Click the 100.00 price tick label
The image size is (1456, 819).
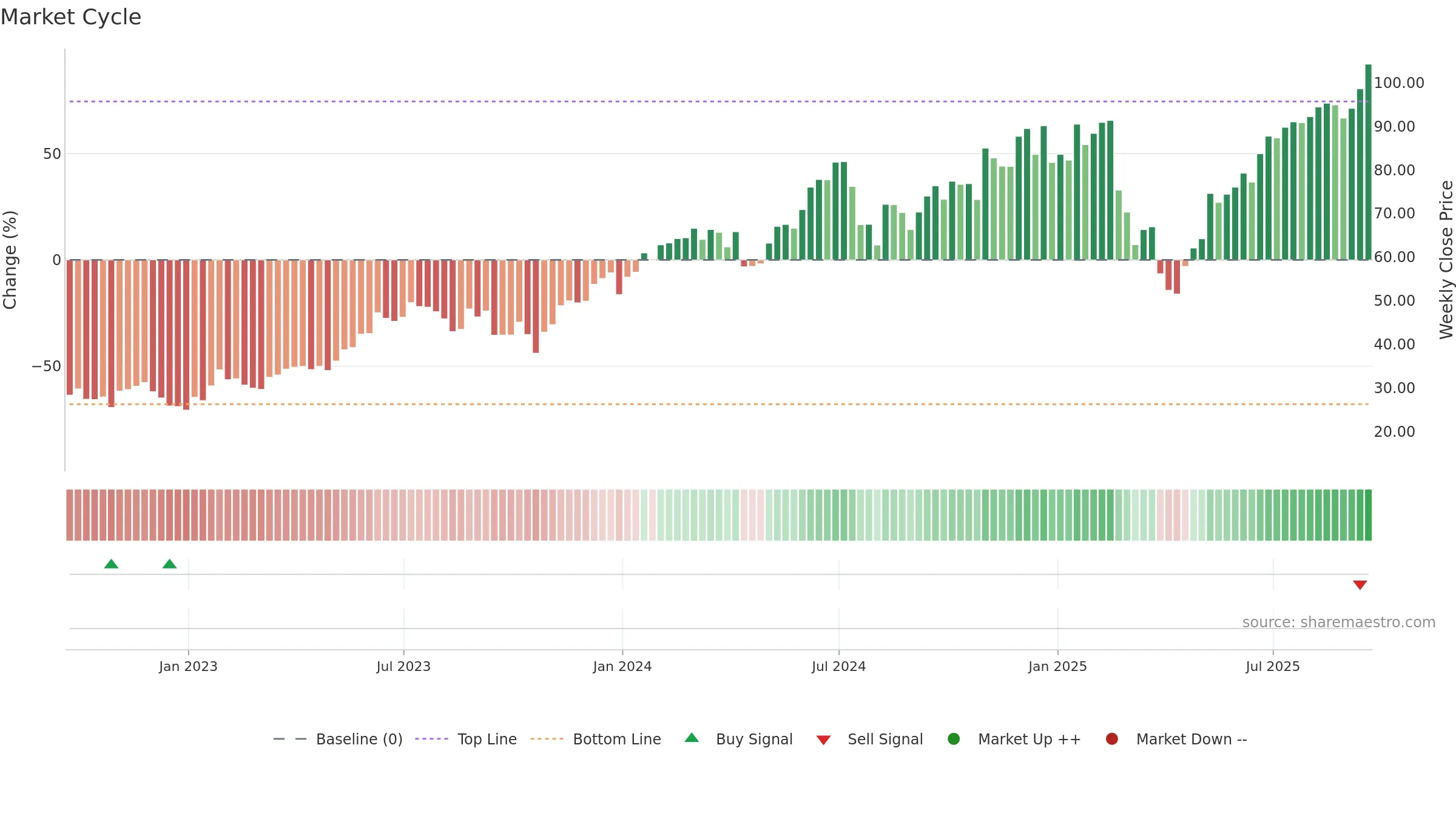tap(1399, 83)
